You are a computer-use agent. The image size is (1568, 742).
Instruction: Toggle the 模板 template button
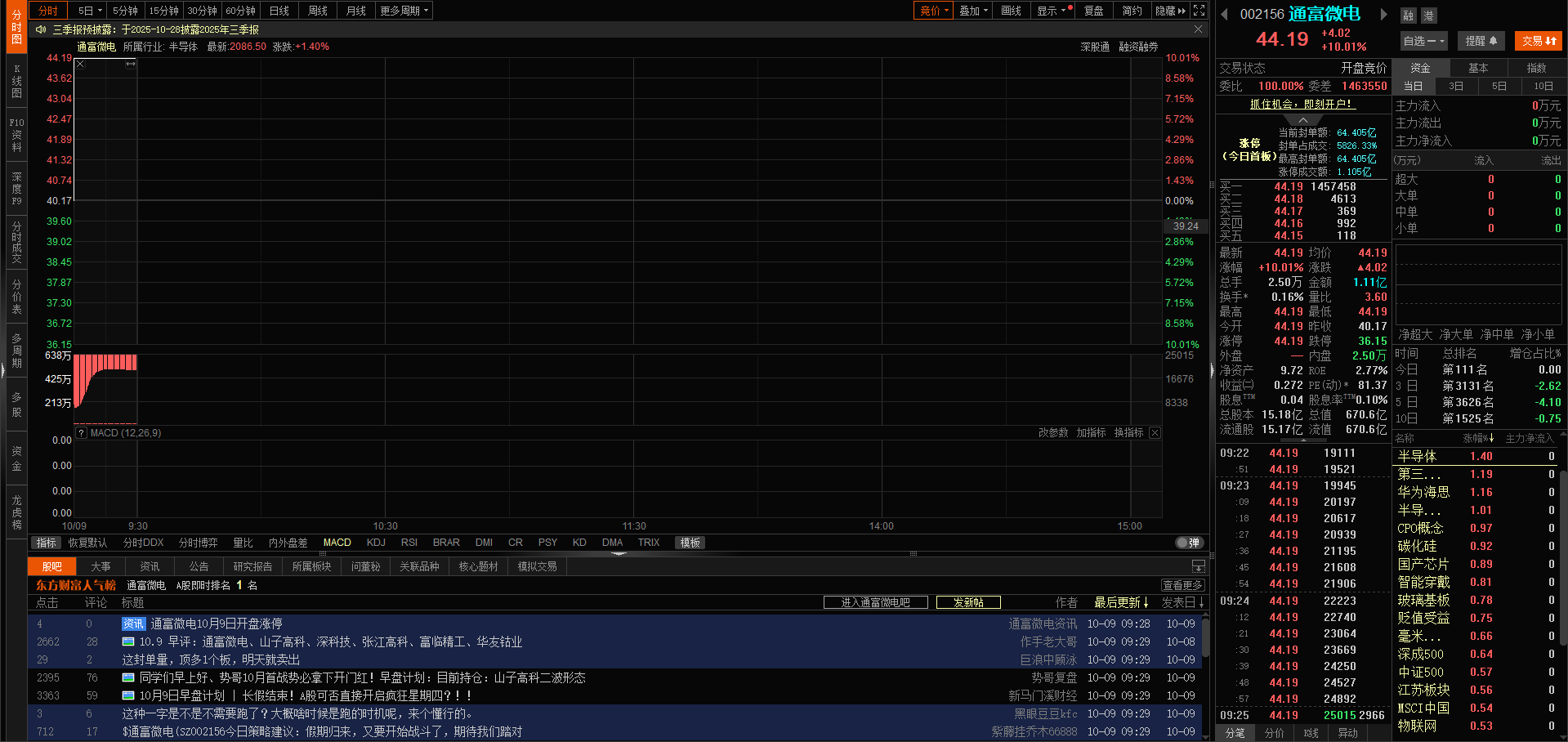(690, 543)
